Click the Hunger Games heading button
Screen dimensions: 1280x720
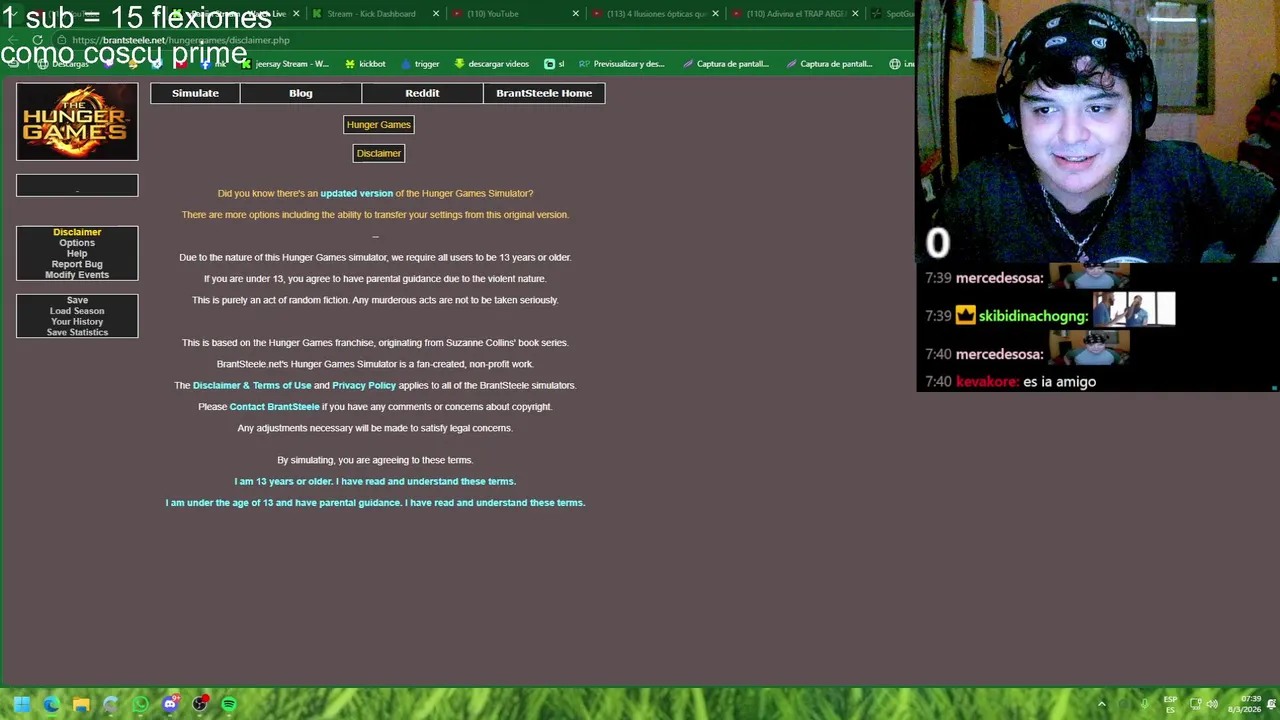pyautogui.click(x=378, y=125)
